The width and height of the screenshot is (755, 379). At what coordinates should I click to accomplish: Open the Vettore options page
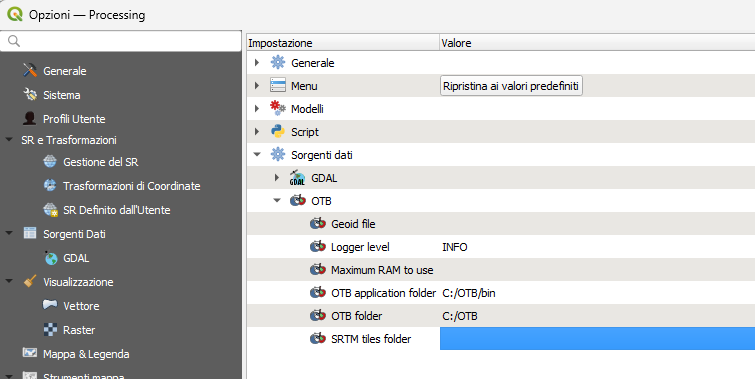tap(81, 306)
